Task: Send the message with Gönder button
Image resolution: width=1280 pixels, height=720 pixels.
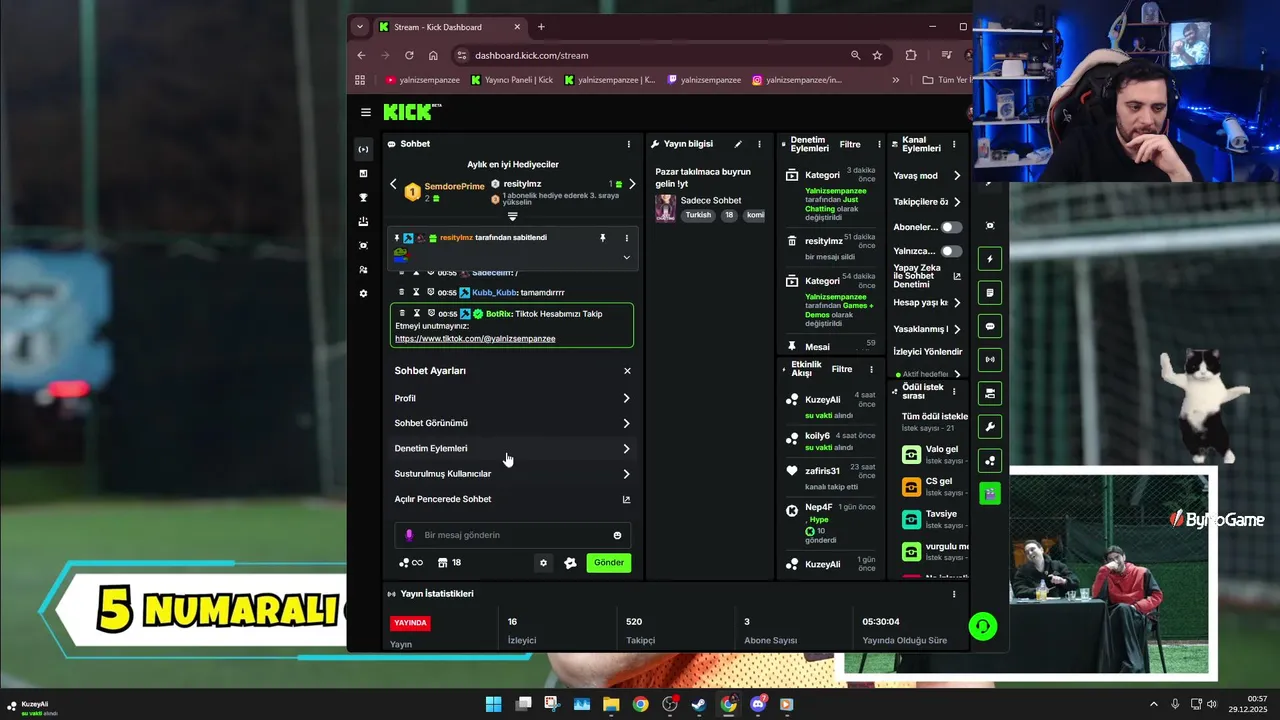Action: [x=609, y=562]
